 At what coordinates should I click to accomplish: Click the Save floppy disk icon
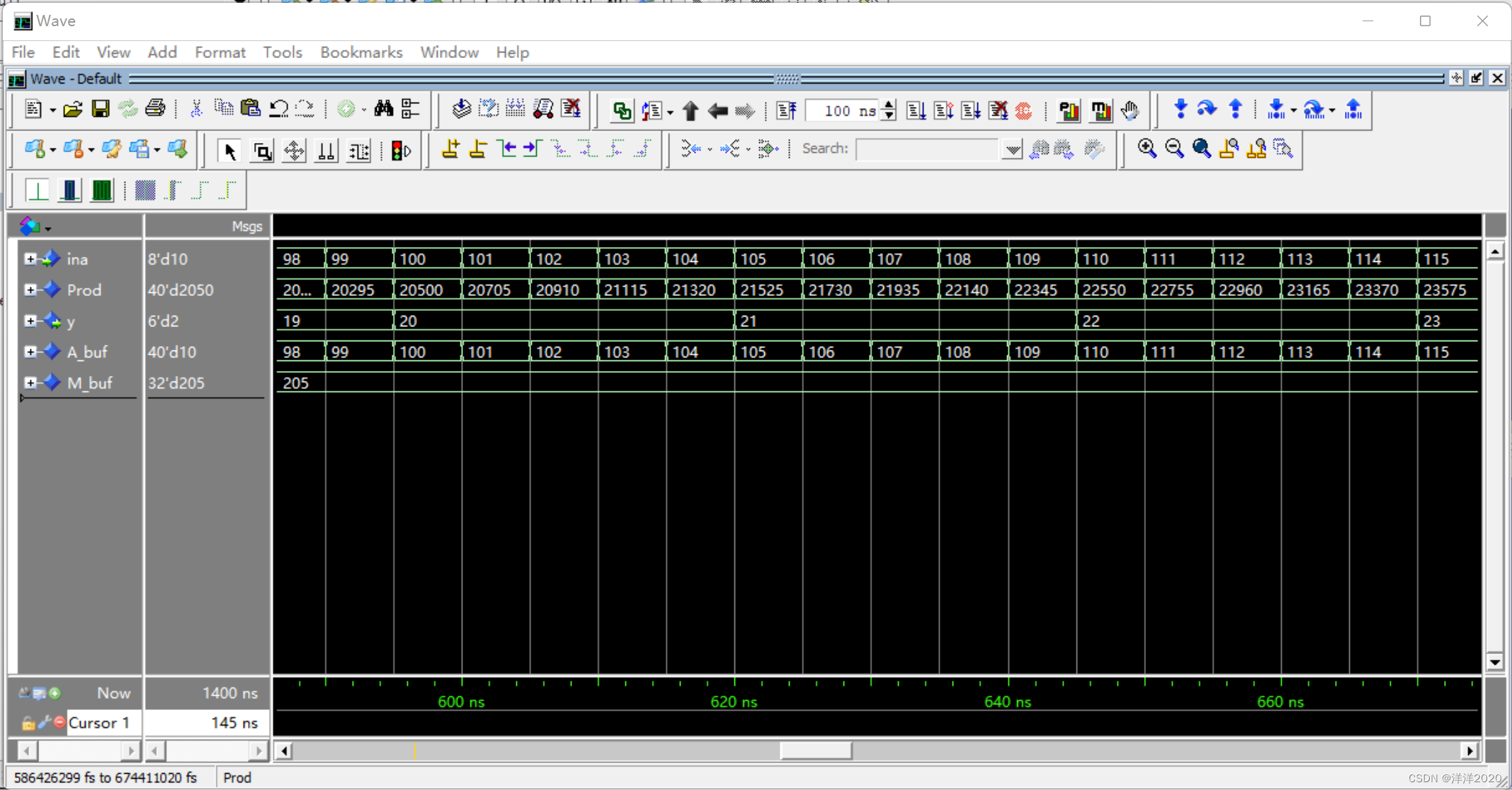pyautogui.click(x=101, y=109)
